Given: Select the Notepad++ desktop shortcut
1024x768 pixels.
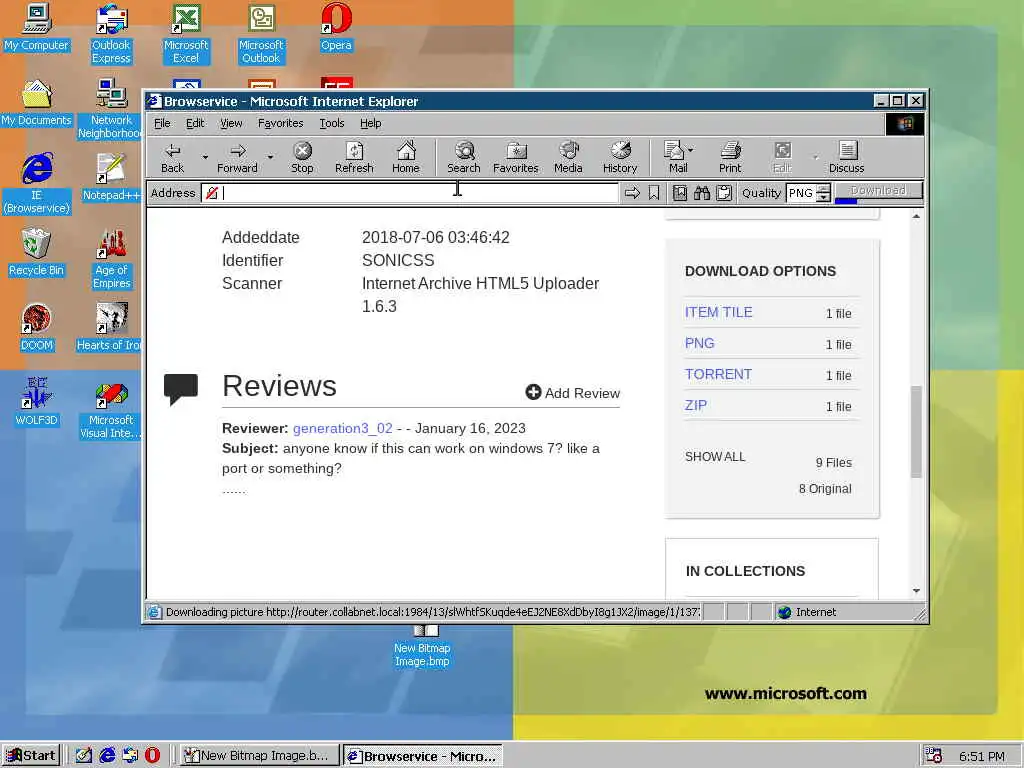Looking at the screenshot, I should pos(111,177).
